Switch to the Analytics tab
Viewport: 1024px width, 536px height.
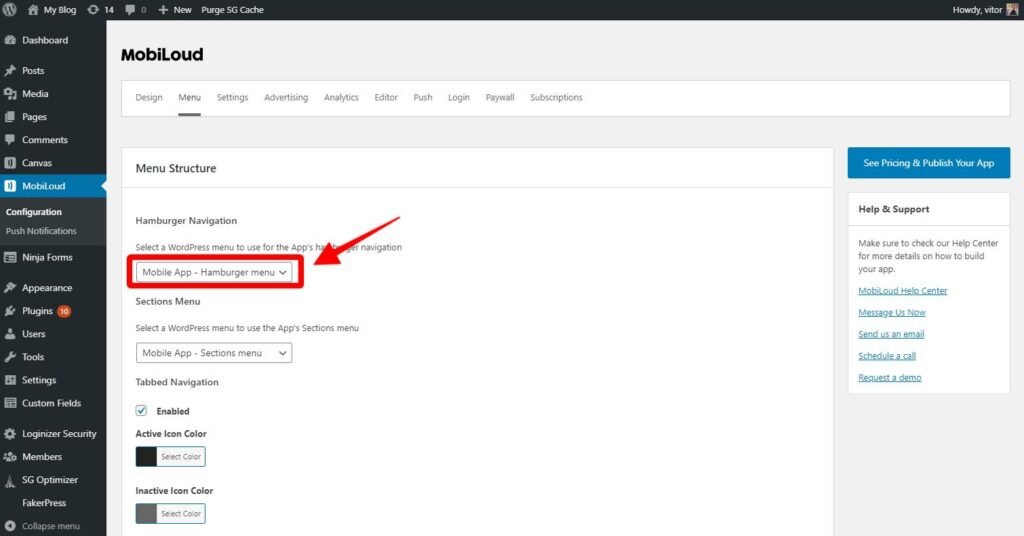[x=341, y=97]
